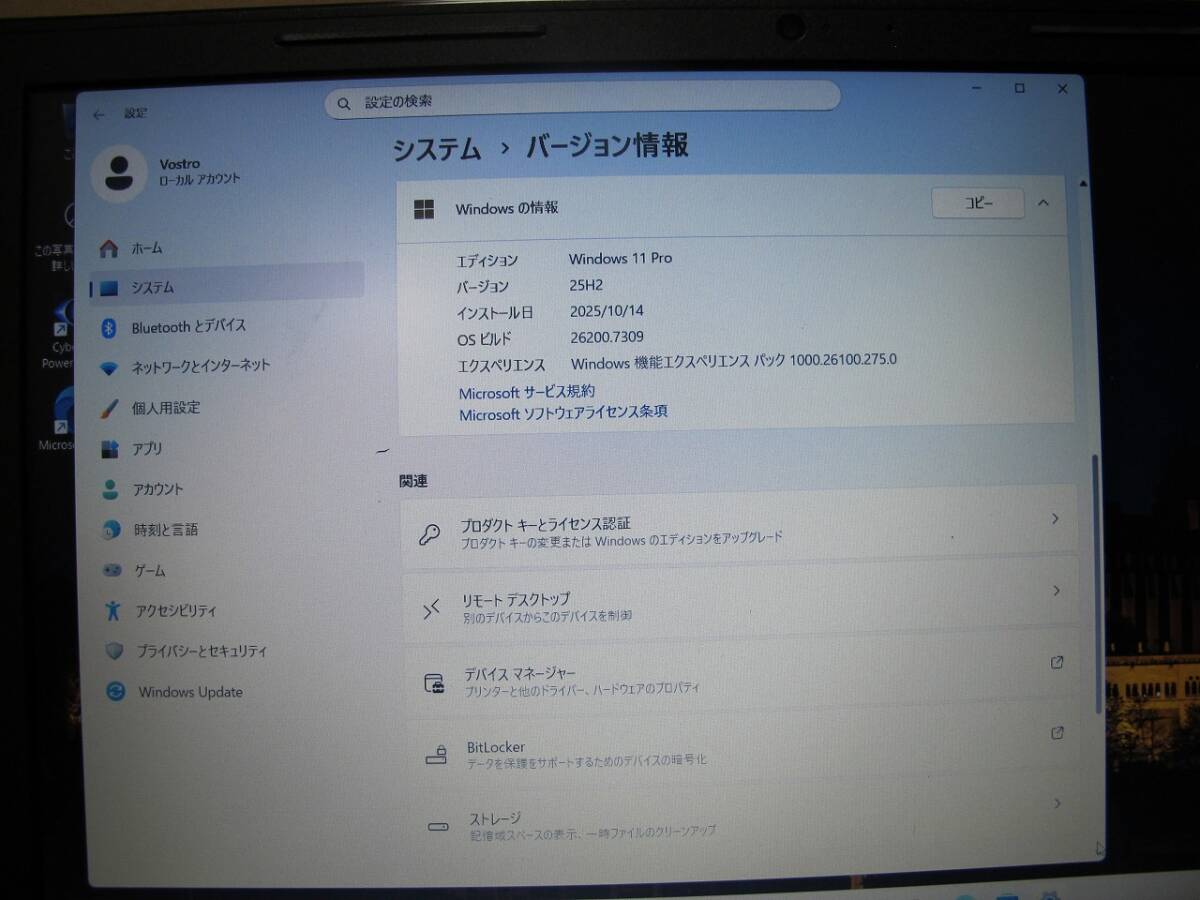Click the リモート デスクトップ arrows icon
This screenshot has height=900, width=1200.
coord(431,609)
